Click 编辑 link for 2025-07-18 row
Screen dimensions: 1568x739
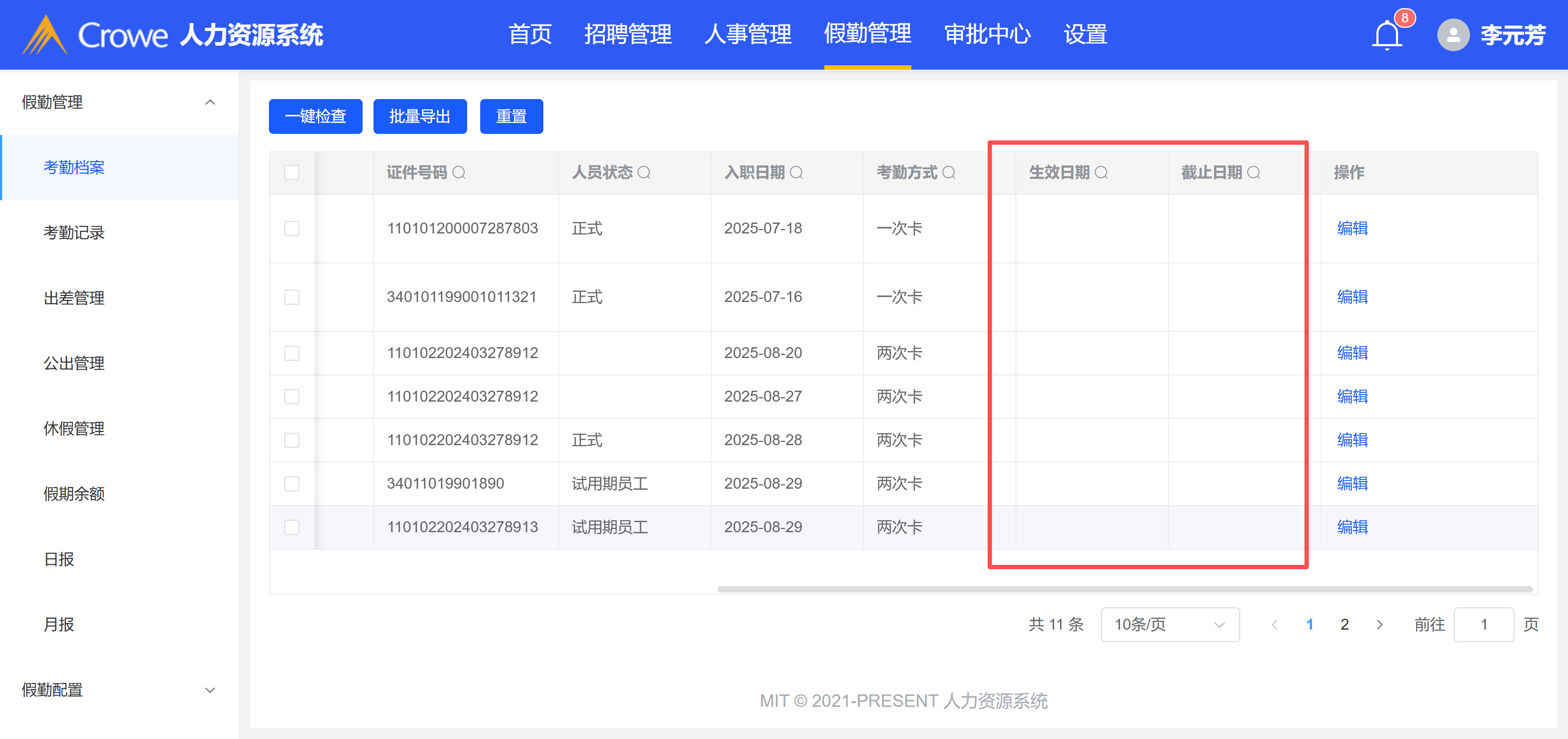pyautogui.click(x=1352, y=228)
